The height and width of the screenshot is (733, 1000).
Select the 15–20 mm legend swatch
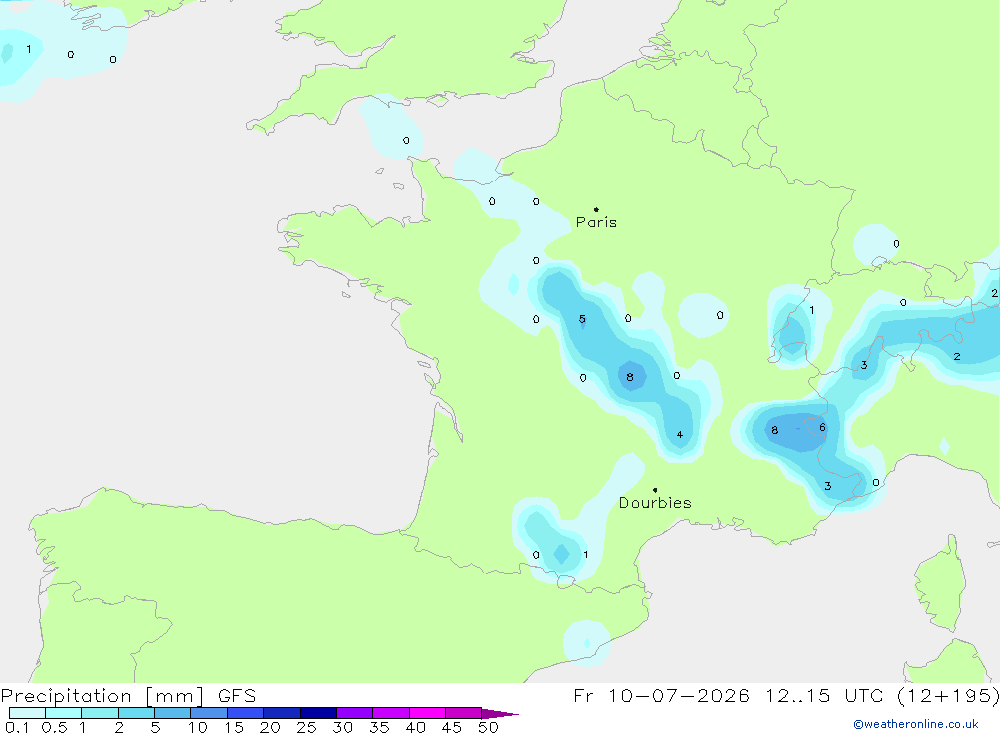246,713
